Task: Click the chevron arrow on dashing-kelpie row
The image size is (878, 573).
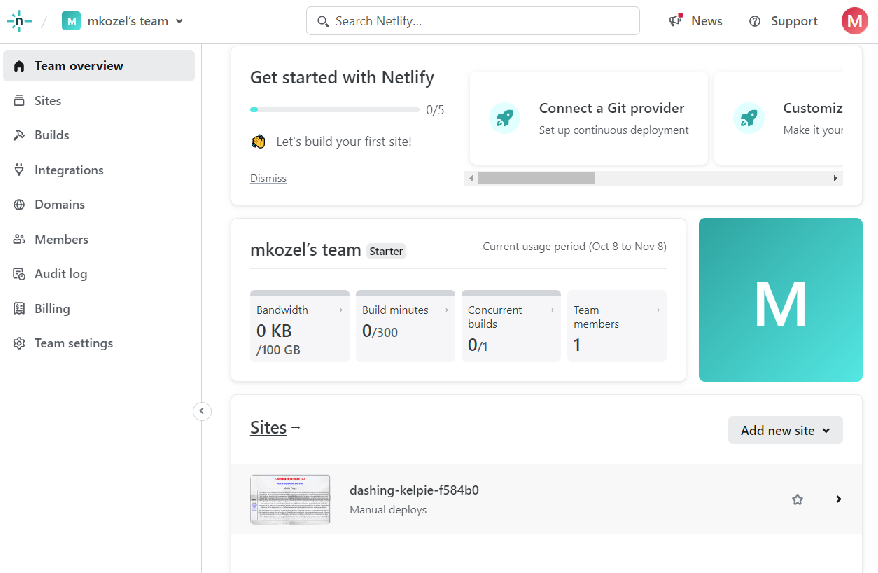Action: [838, 499]
